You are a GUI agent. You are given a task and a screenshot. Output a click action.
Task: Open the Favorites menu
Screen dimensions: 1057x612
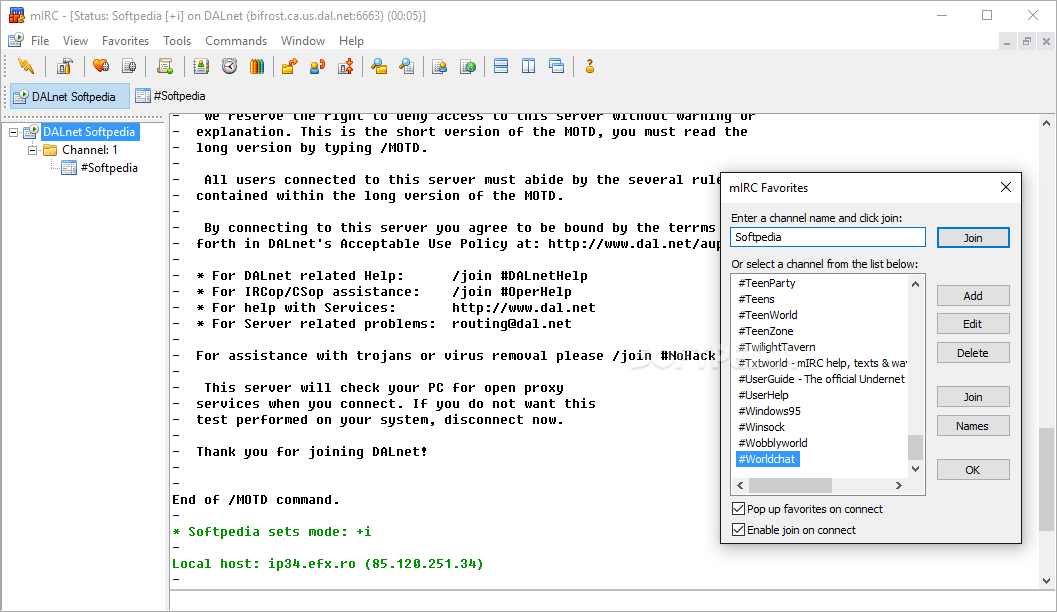[125, 40]
